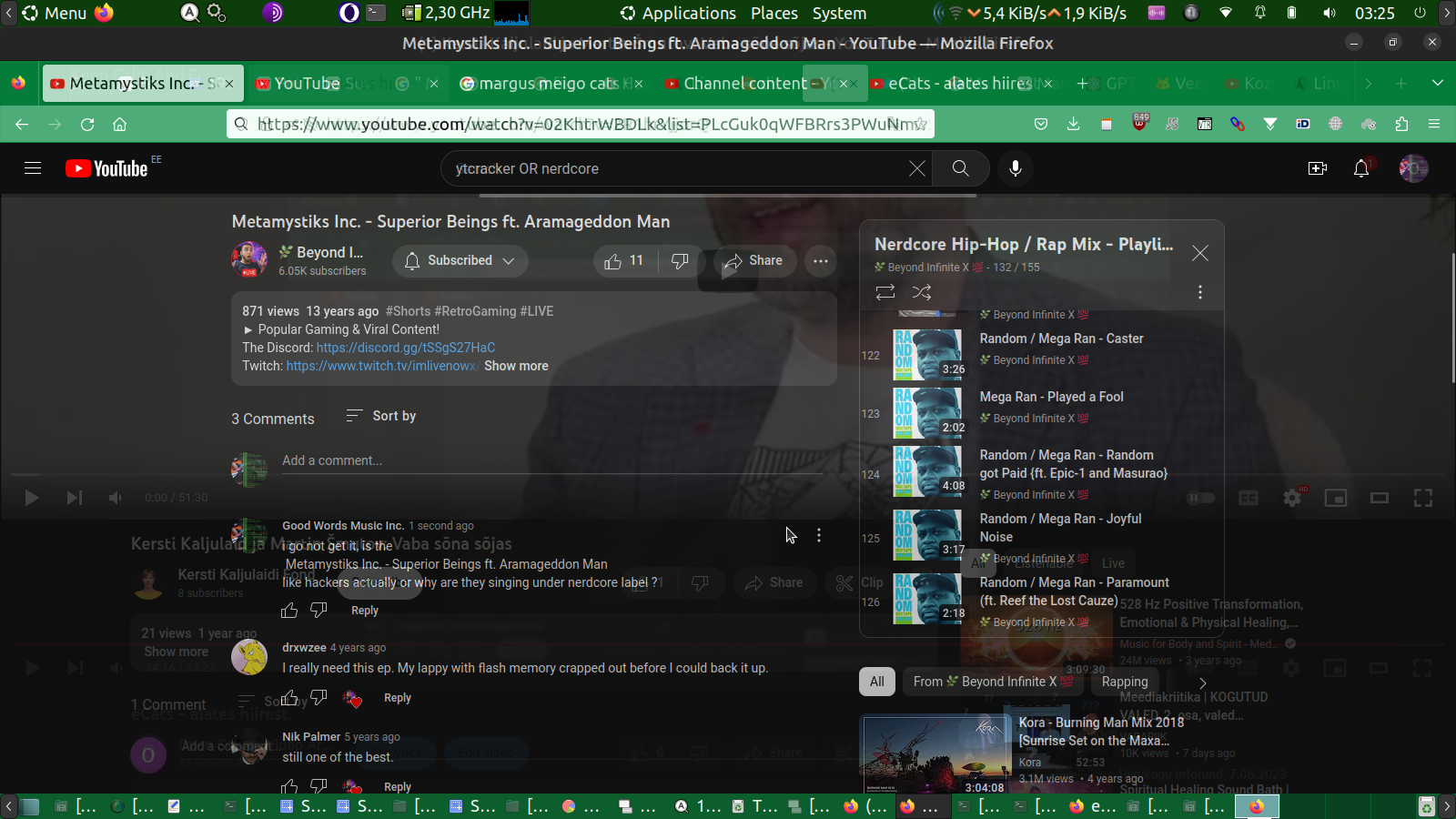
Task: Open the video's more actions menu
Action: (821, 261)
